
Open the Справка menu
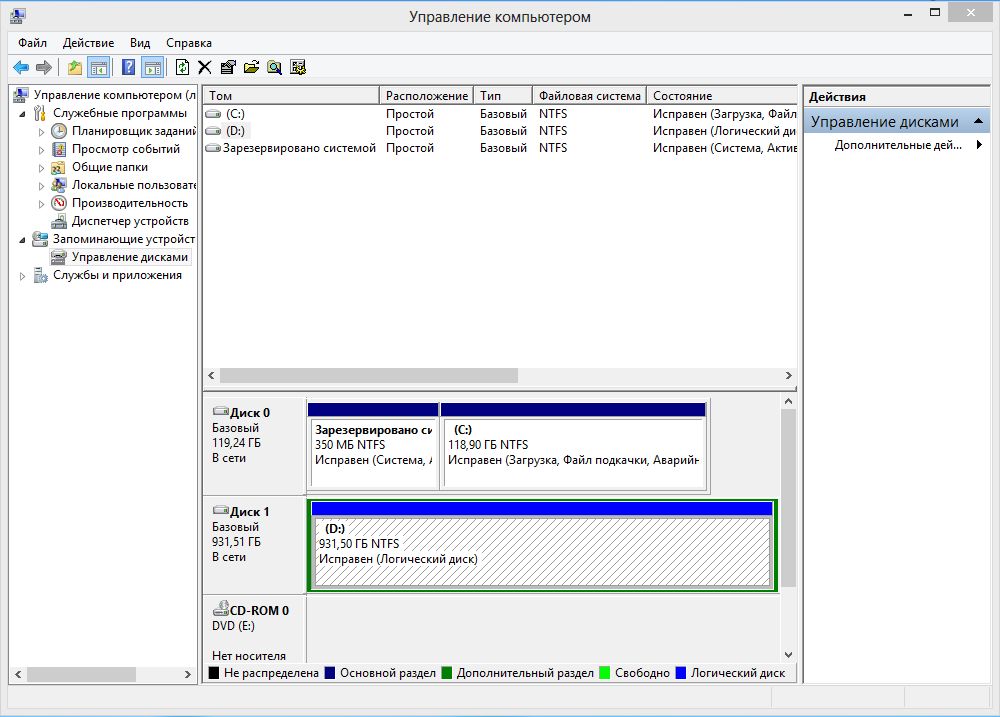pyautogui.click(x=189, y=43)
